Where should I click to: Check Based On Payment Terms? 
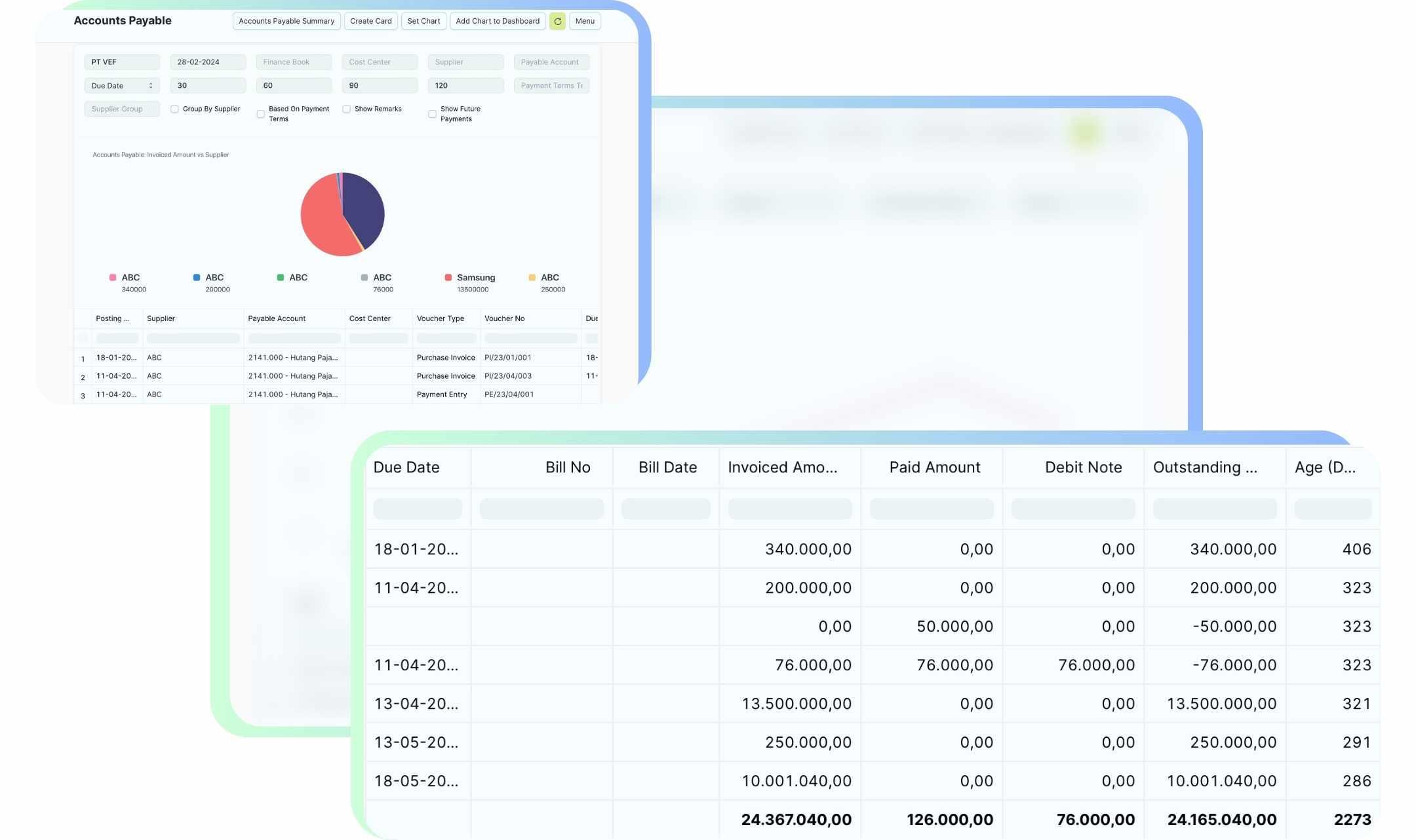click(x=261, y=113)
